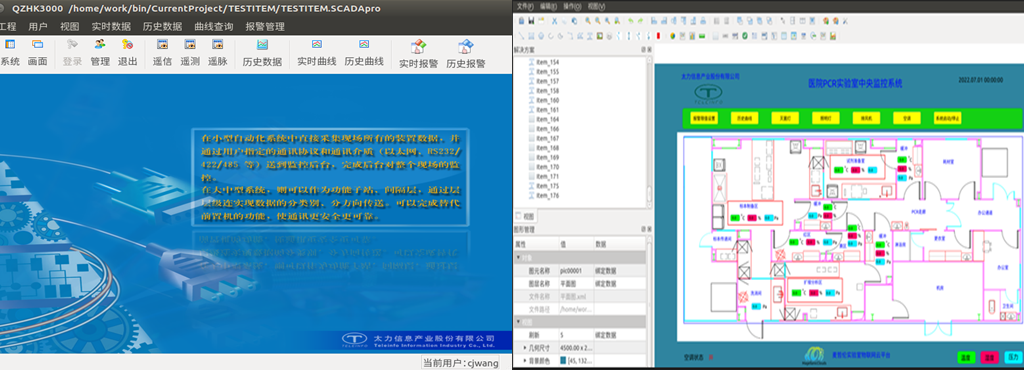This screenshot has width=1024, height=370.
Task: Click the green check circle icon in the editor toolbar
Action: point(744,36)
